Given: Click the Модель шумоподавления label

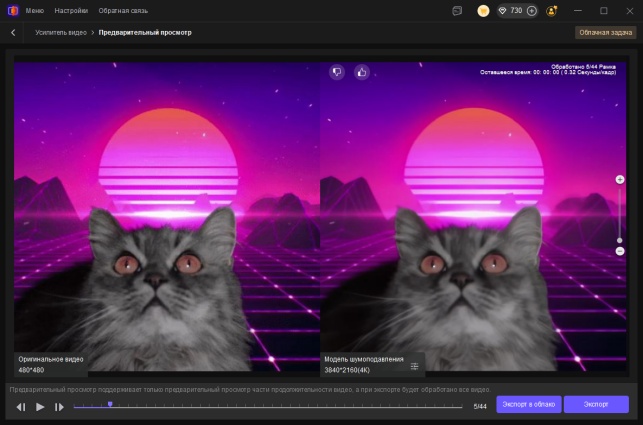Looking at the screenshot, I should coord(364,359).
